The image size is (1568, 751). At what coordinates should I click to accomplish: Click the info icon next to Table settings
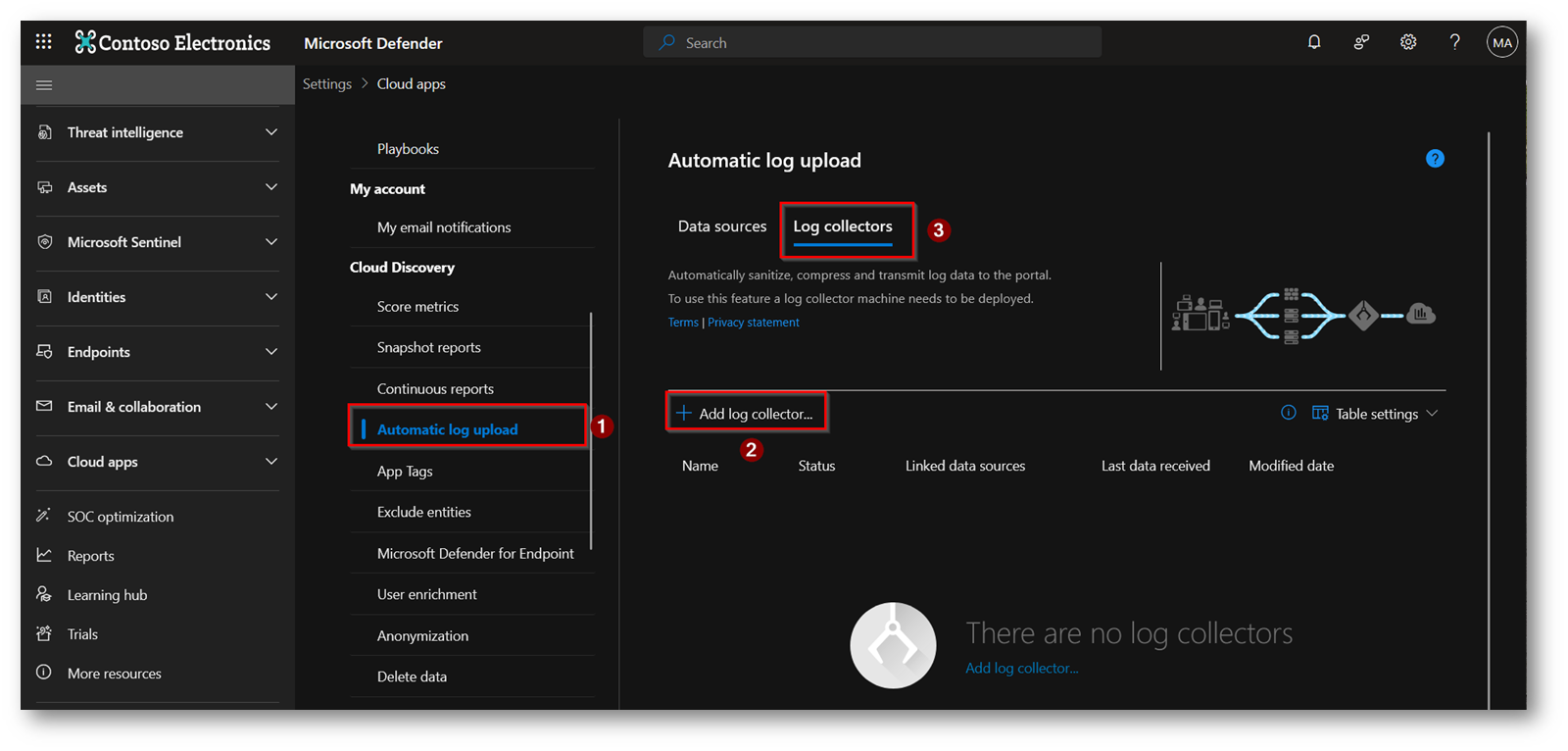click(1288, 413)
